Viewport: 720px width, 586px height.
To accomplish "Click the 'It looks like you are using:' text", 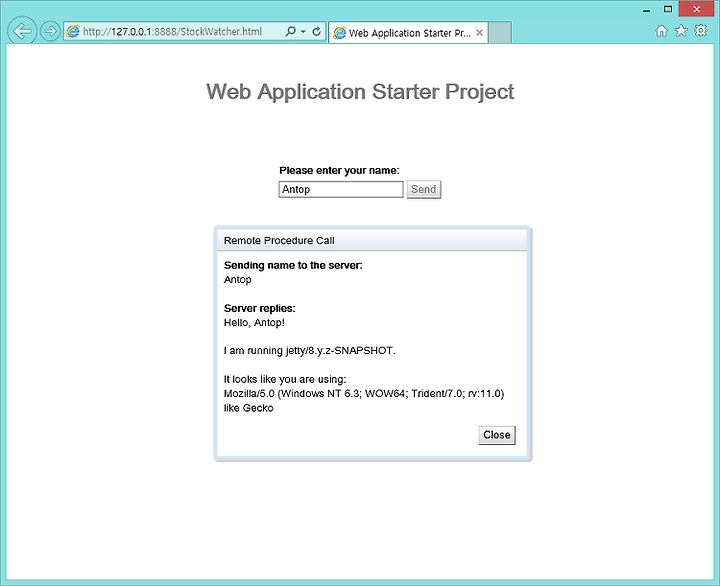I will click(285, 379).
